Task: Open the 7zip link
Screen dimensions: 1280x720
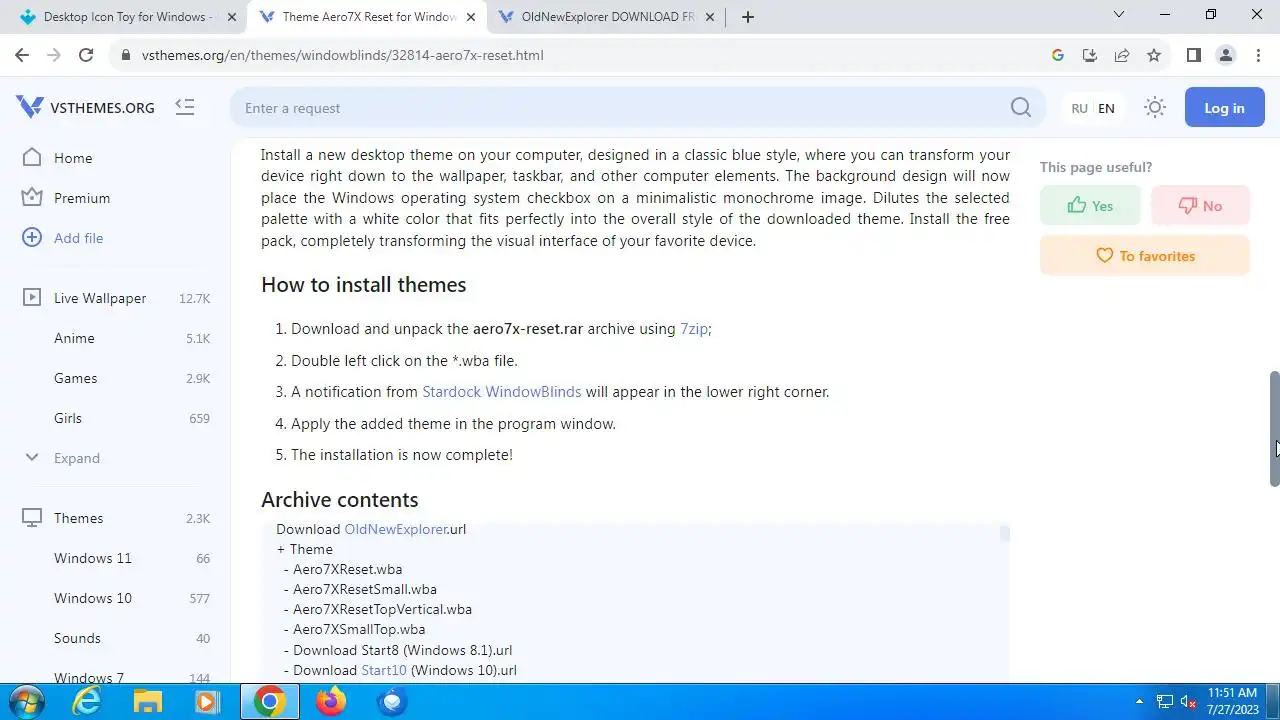Action: (x=694, y=329)
